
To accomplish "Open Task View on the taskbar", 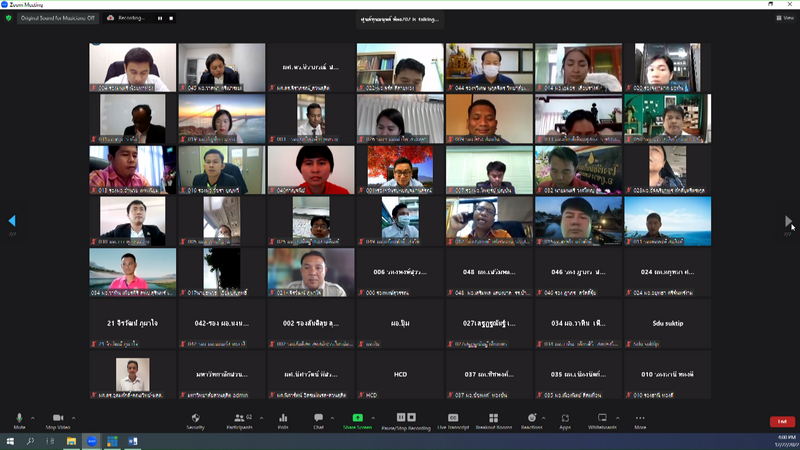I will click(50, 441).
